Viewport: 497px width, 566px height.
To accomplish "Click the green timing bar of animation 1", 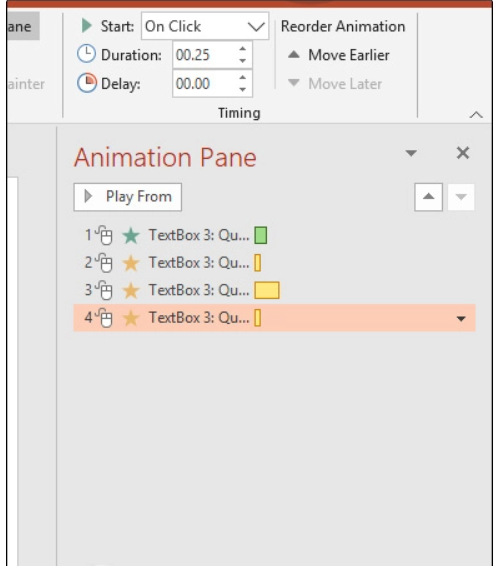I will 261,236.
